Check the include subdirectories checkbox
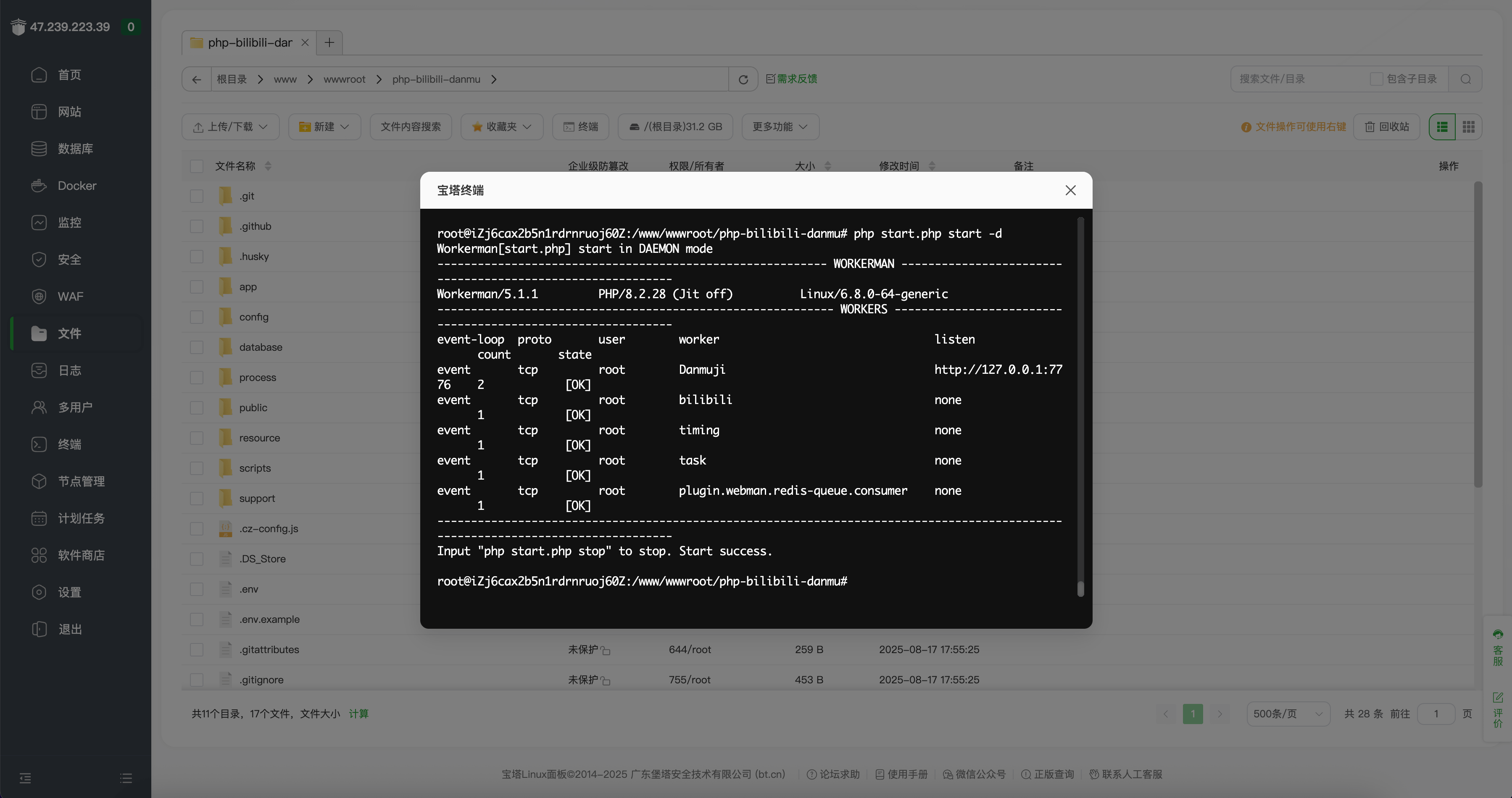Image resolution: width=1512 pixels, height=798 pixels. (x=1376, y=79)
